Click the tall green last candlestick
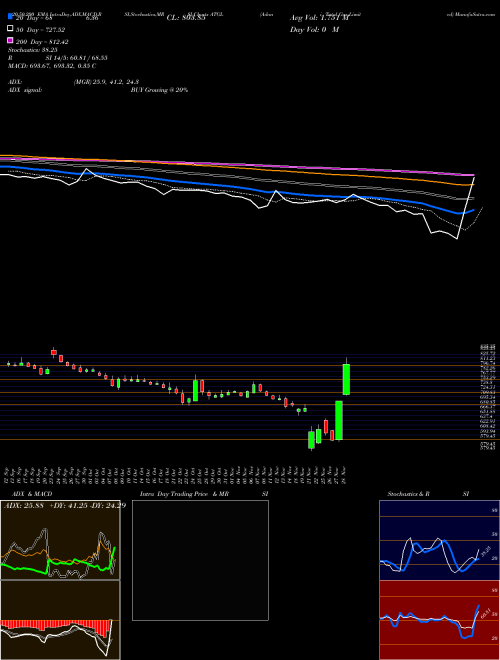Image resolution: width=500 pixels, height=660 pixels. (346, 379)
